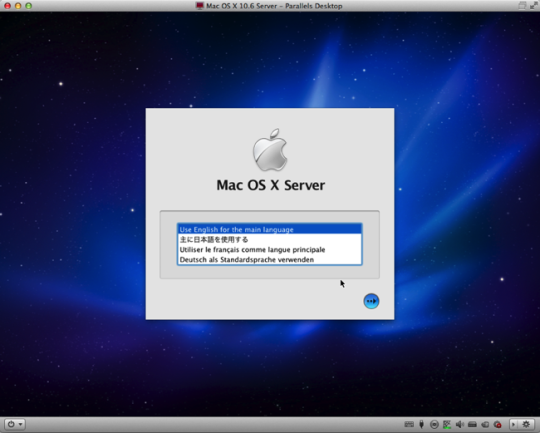Open the CD/DVD drive icon

point(434,424)
